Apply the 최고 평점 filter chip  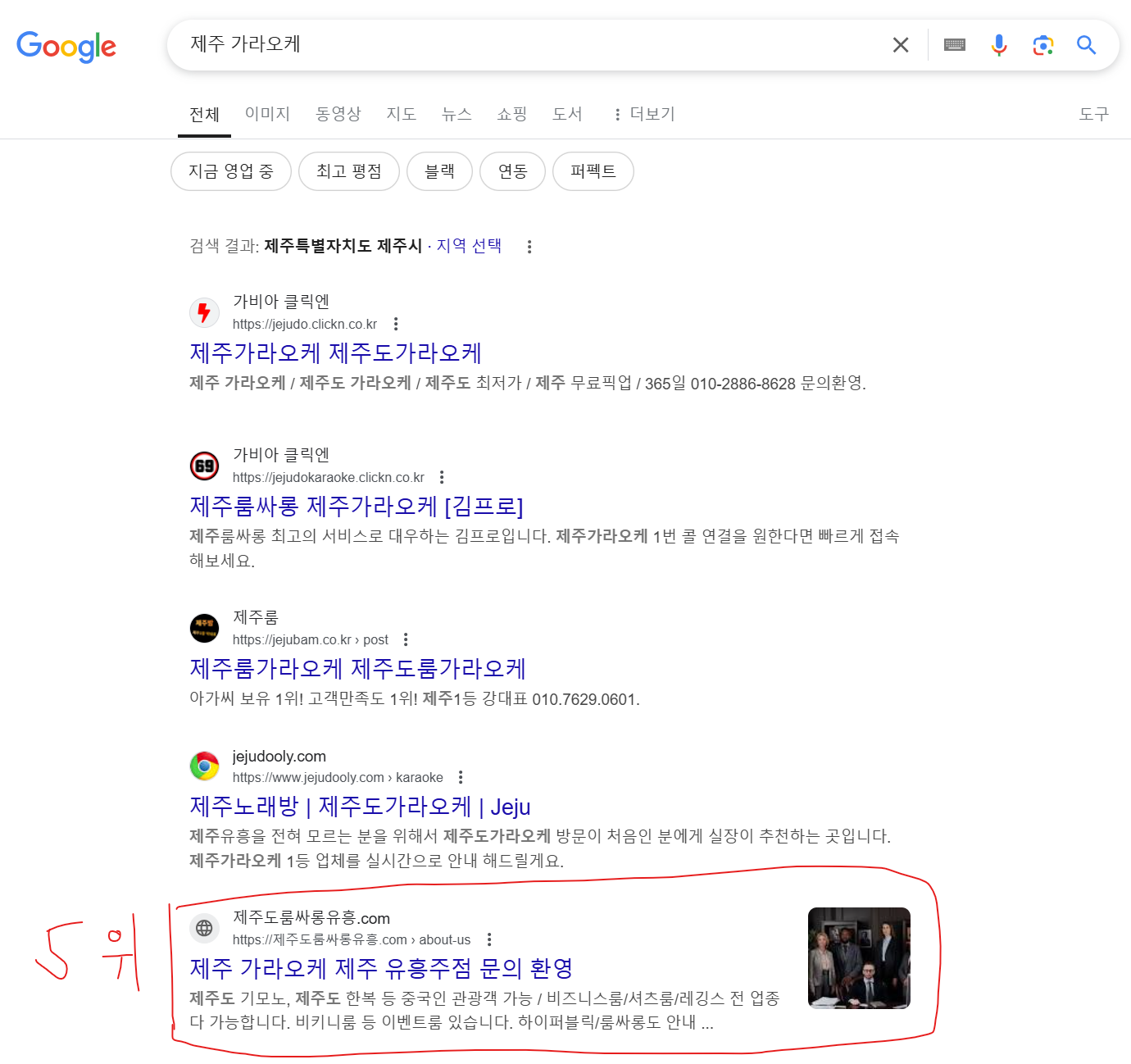(349, 171)
